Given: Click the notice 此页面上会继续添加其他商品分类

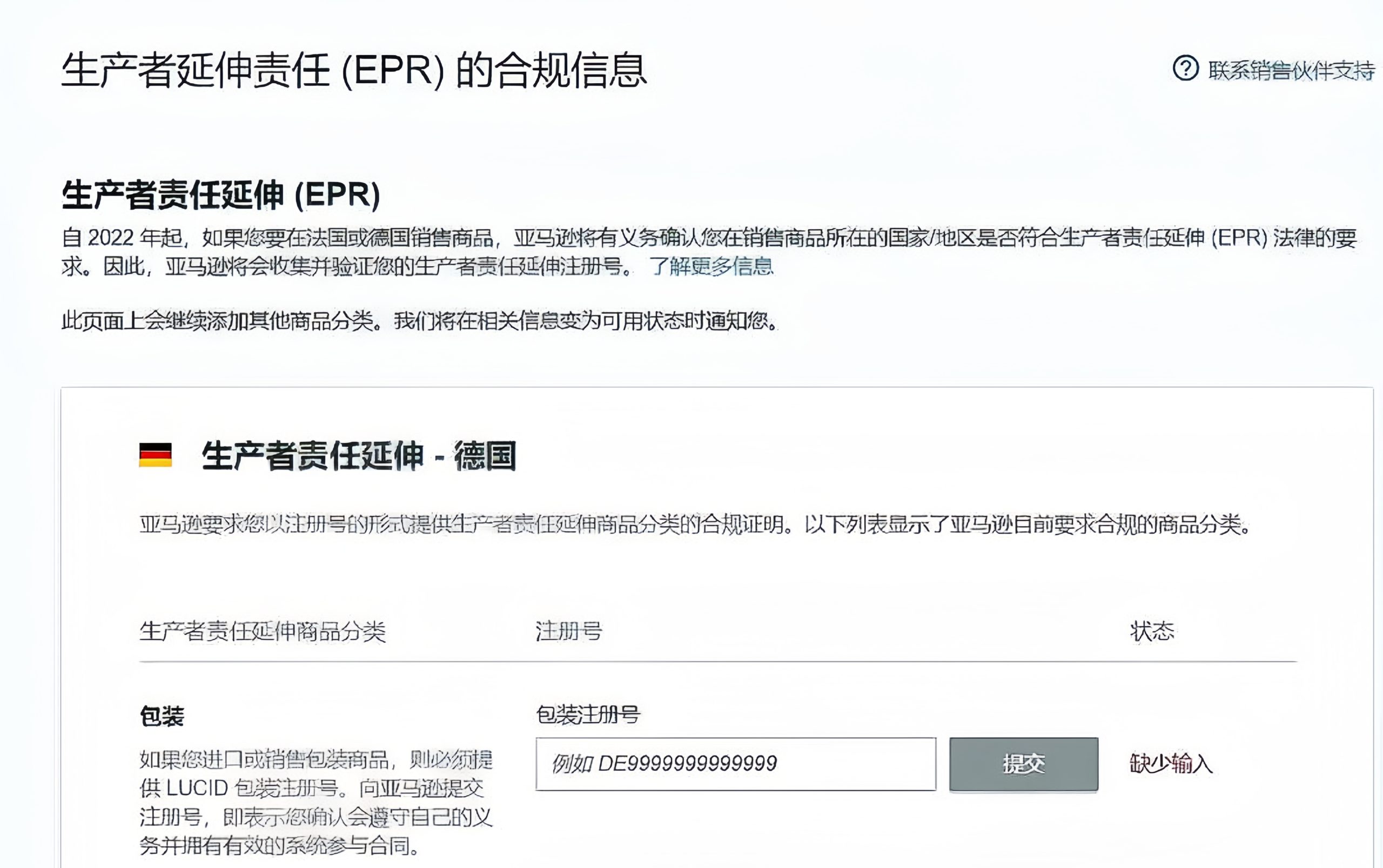Looking at the screenshot, I should pyautogui.click(x=420, y=321).
